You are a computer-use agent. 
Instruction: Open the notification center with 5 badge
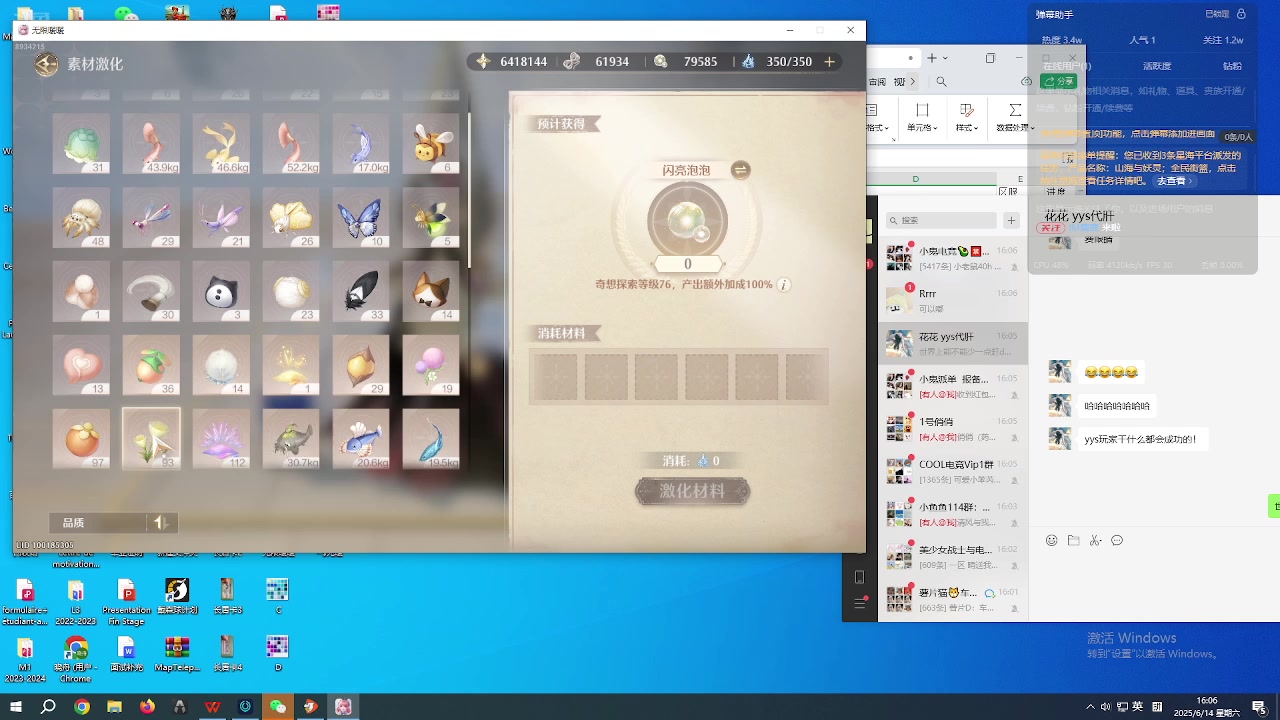[1259, 707]
